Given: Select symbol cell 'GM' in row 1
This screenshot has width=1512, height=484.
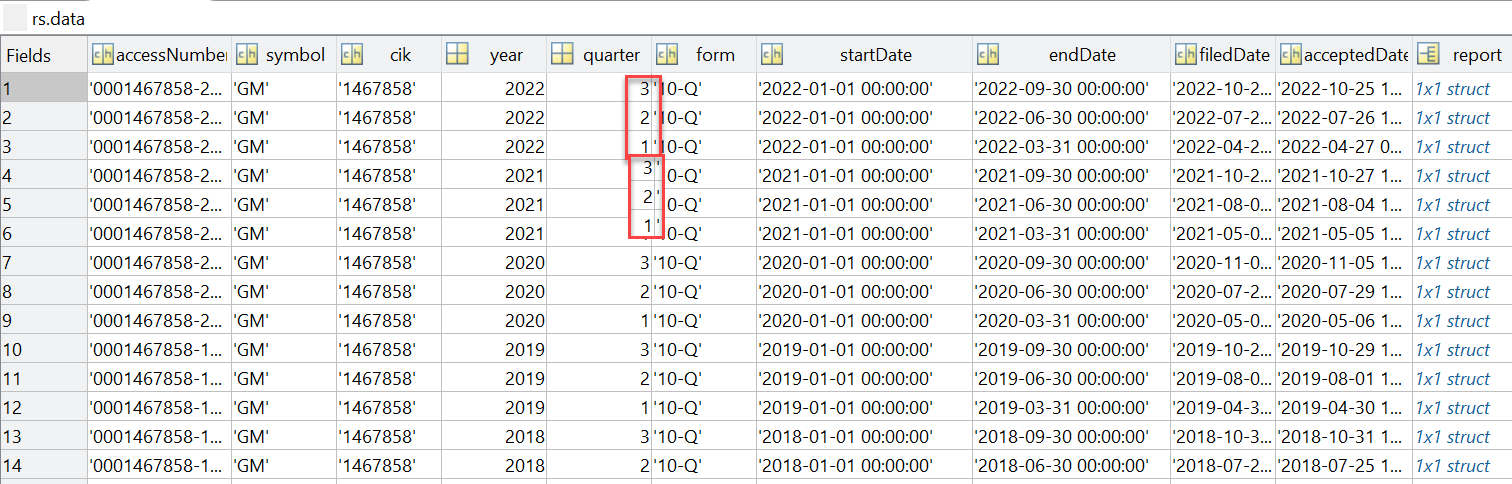Looking at the screenshot, I should coord(284,88).
